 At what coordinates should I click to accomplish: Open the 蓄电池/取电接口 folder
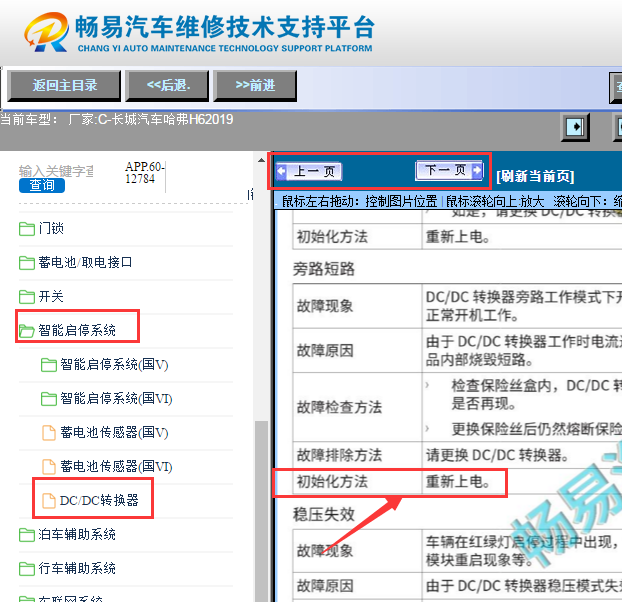85,263
